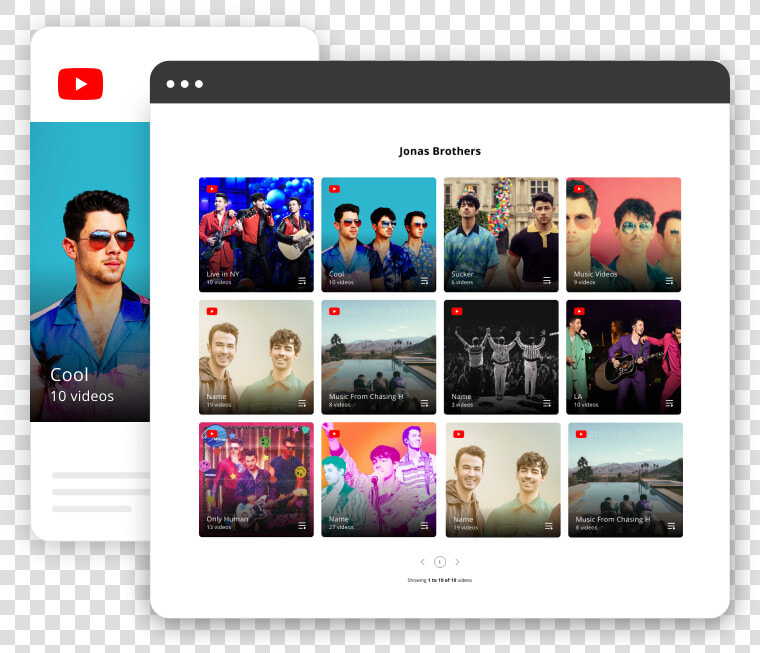Click the large Cool cover image on back card
760x653 pixels.
90,271
